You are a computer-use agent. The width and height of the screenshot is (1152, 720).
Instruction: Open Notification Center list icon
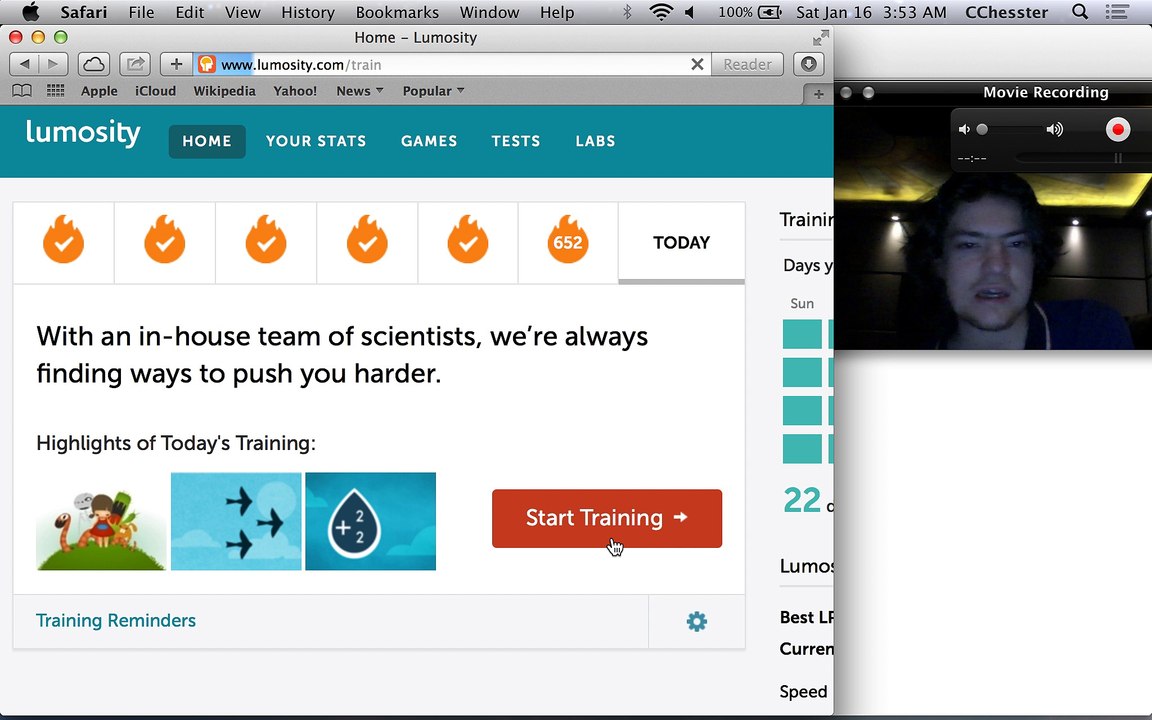click(1117, 12)
